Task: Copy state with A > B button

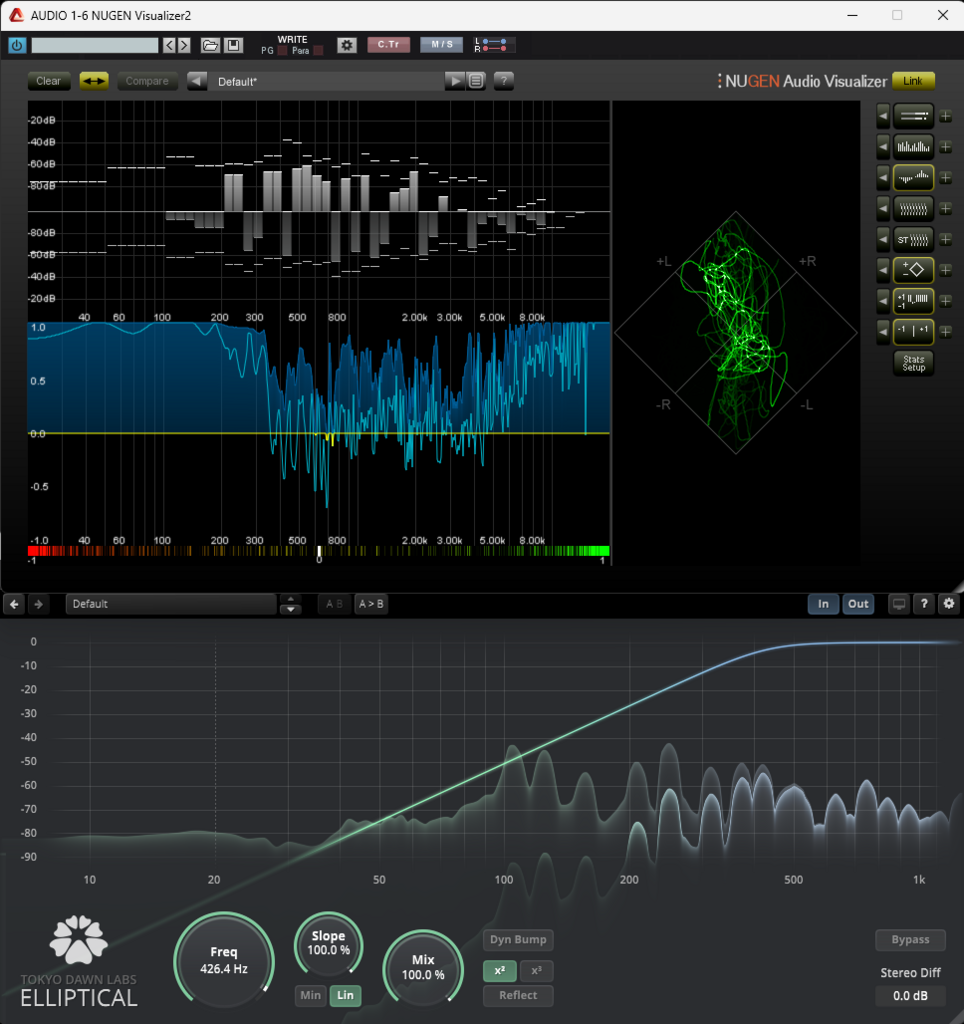Action: pos(371,604)
